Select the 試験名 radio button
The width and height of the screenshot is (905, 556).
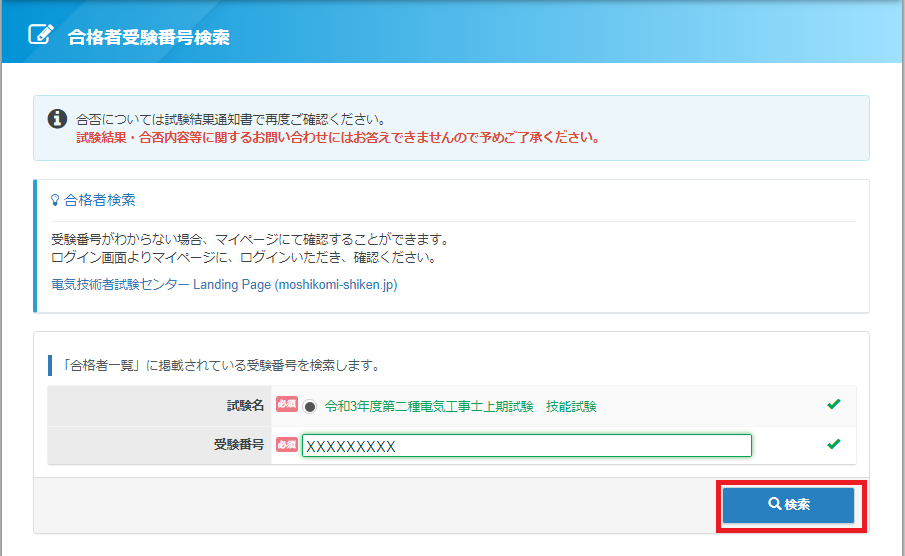pyautogui.click(x=310, y=407)
